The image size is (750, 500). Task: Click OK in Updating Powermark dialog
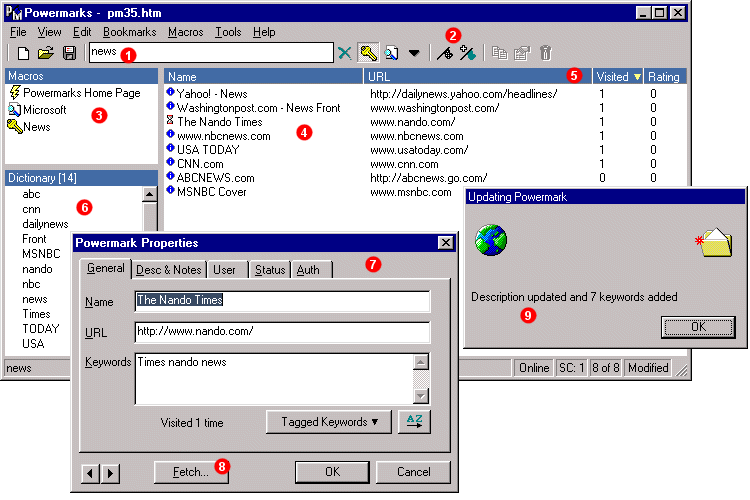tap(698, 327)
